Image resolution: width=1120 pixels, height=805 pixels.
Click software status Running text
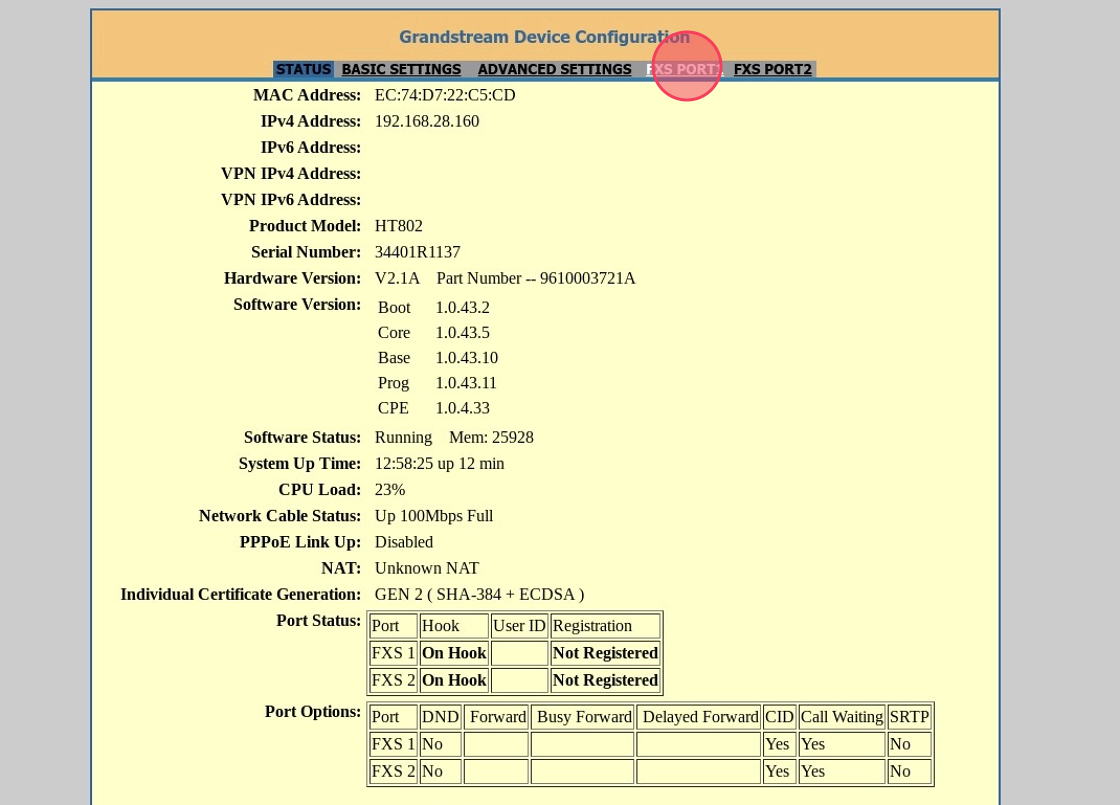(x=404, y=438)
